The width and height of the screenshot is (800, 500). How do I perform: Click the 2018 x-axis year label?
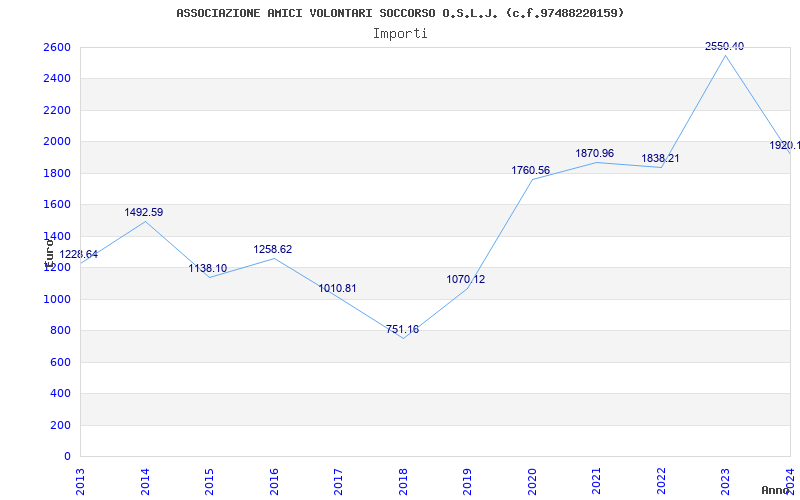[x=403, y=481]
